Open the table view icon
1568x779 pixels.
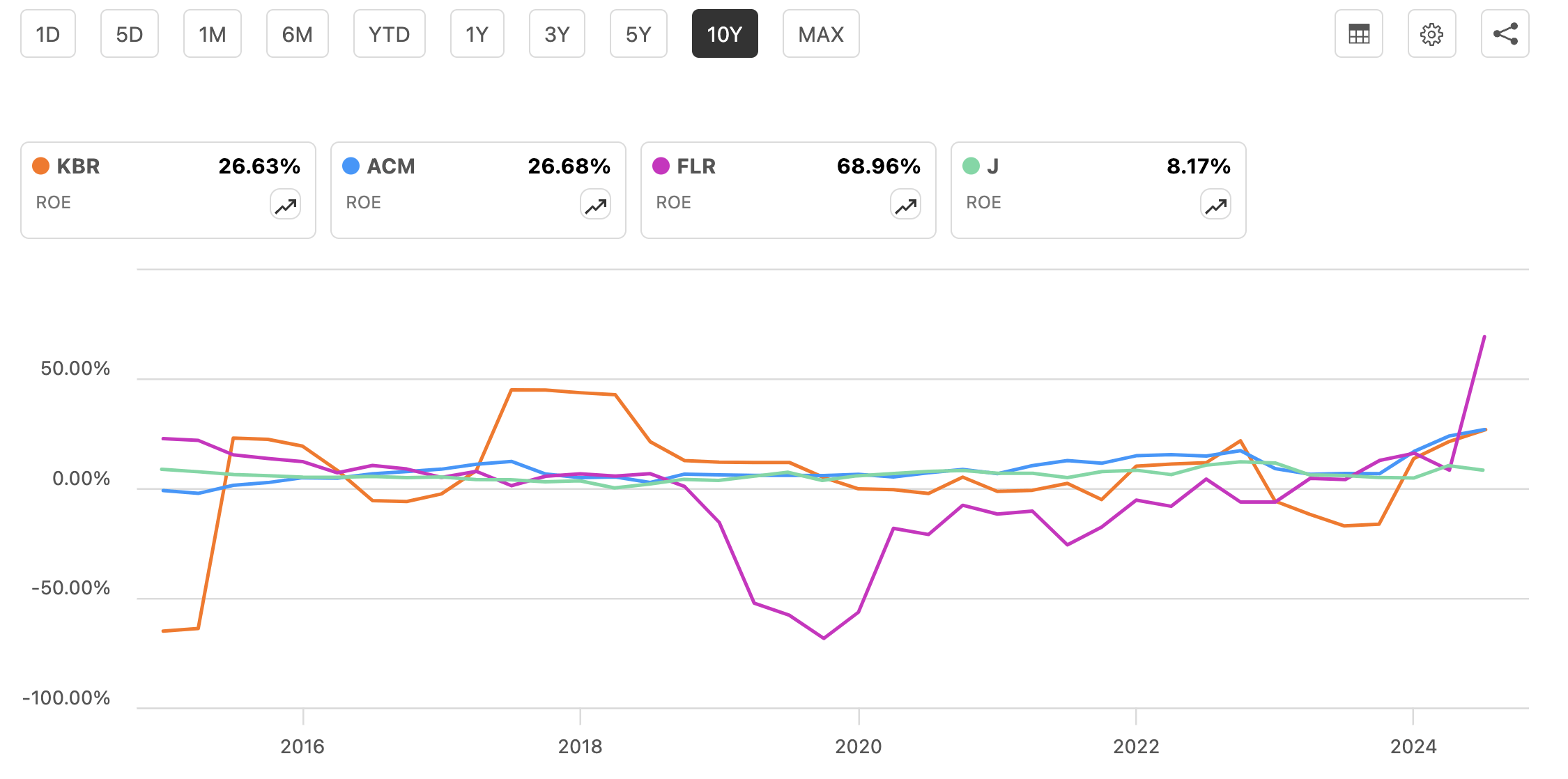pyautogui.click(x=1359, y=33)
